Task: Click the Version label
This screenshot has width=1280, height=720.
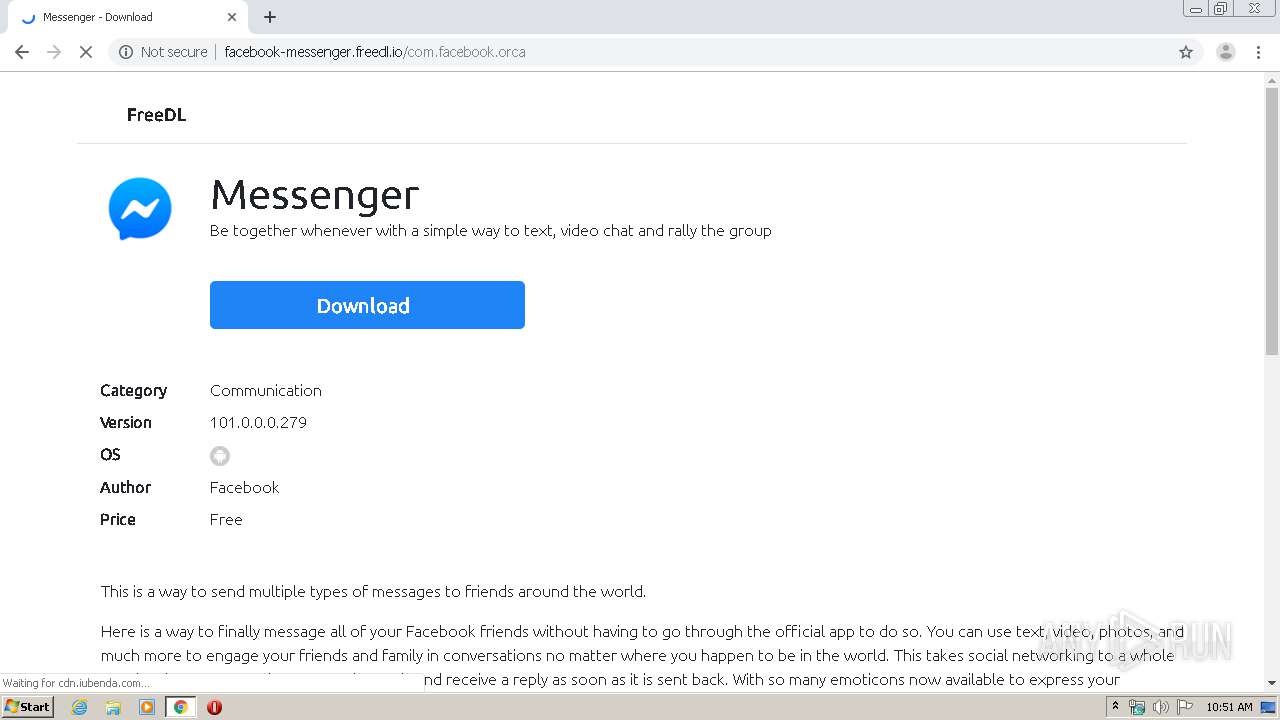Action: pyautogui.click(x=126, y=422)
